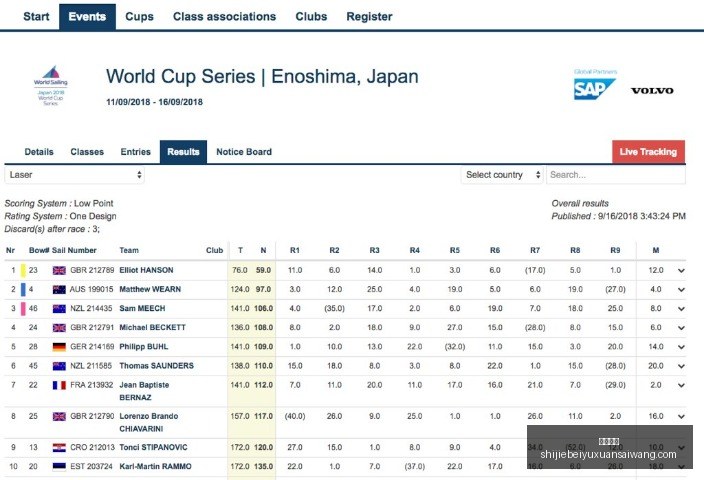This screenshot has width=704, height=480.
Task: Expand Thomas SAUNDERS row chevron
Action: coord(681,366)
